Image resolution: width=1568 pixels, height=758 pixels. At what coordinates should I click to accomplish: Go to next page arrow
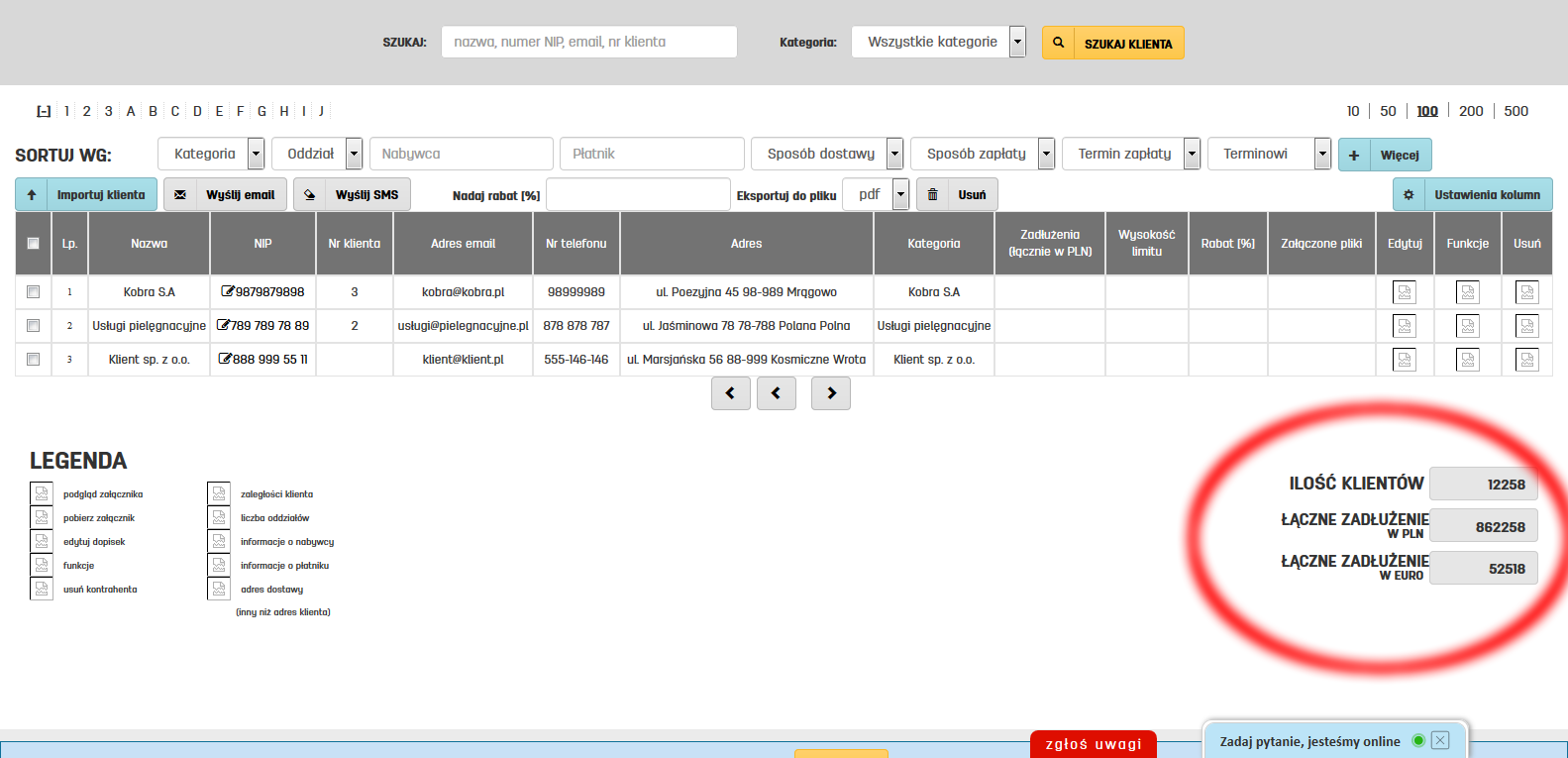point(830,393)
